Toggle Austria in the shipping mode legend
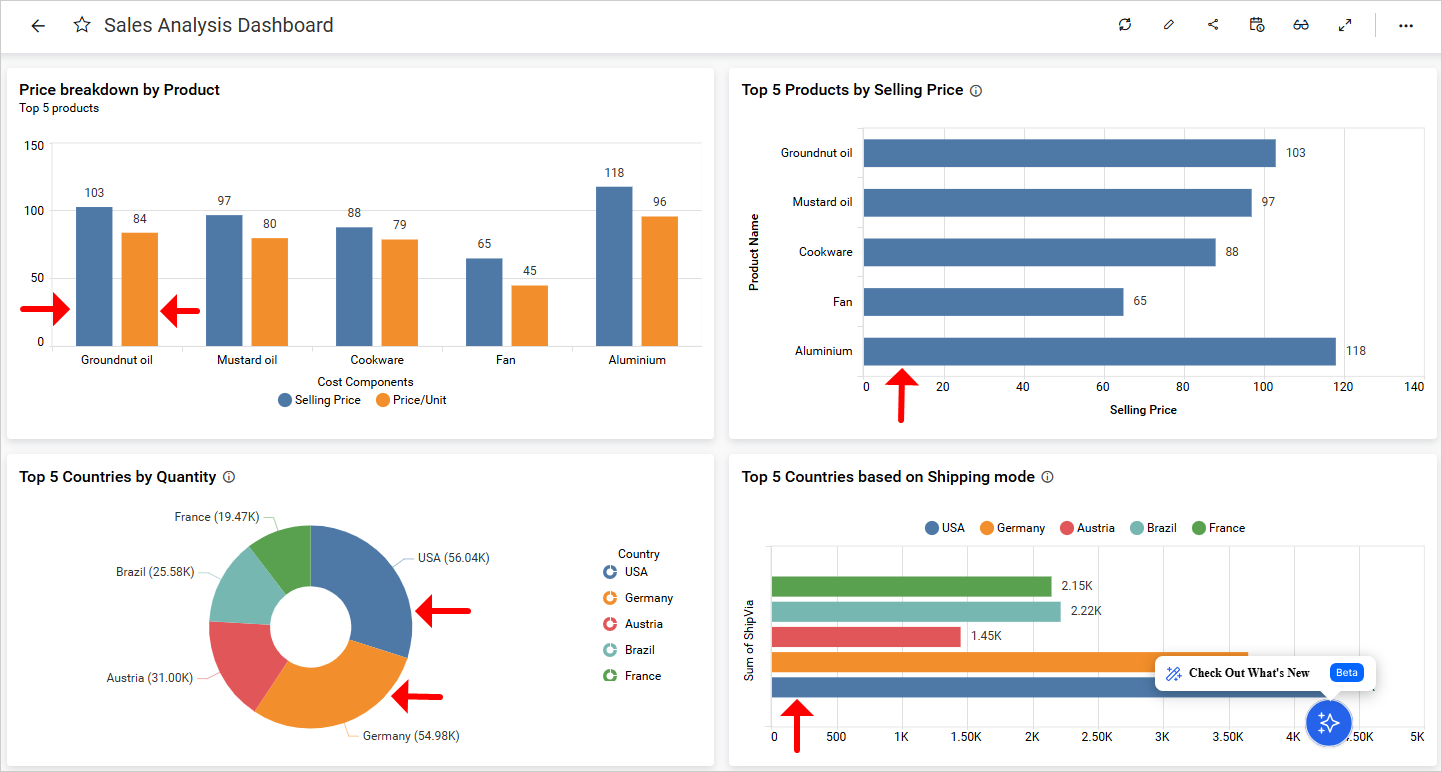 click(1087, 528)
